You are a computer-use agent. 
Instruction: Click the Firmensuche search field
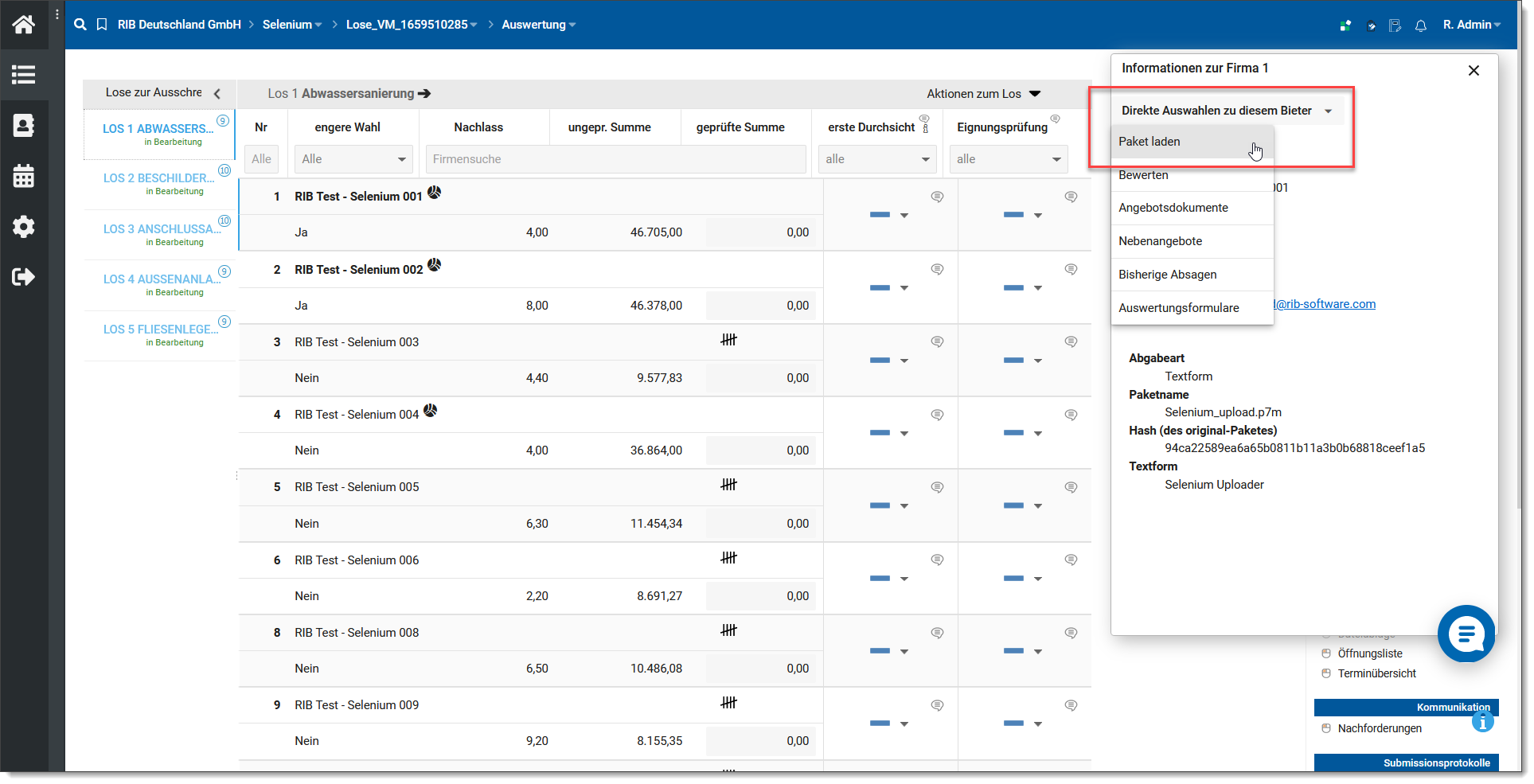click(616, 159)
